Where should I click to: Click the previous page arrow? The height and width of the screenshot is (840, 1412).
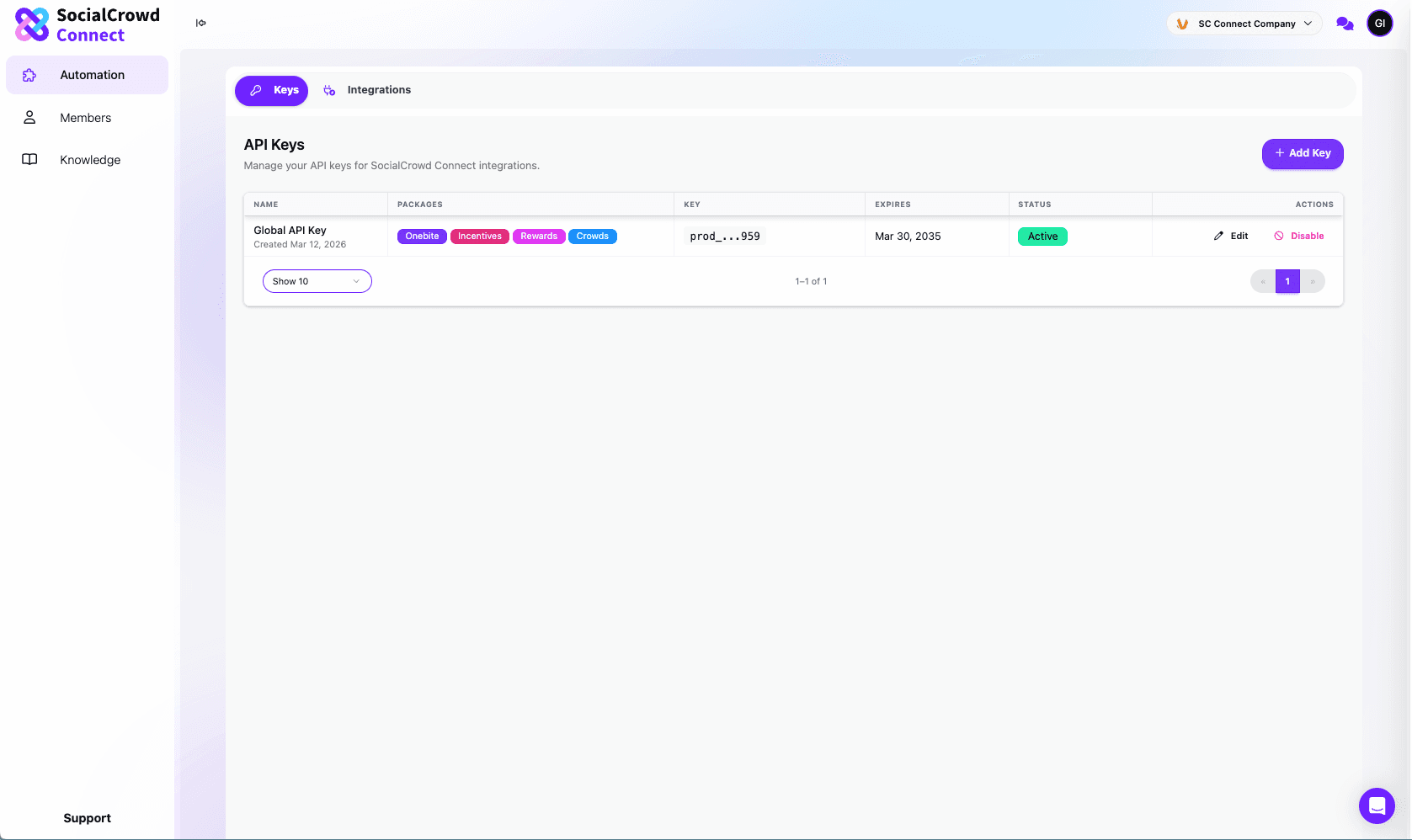[1263, 281]
